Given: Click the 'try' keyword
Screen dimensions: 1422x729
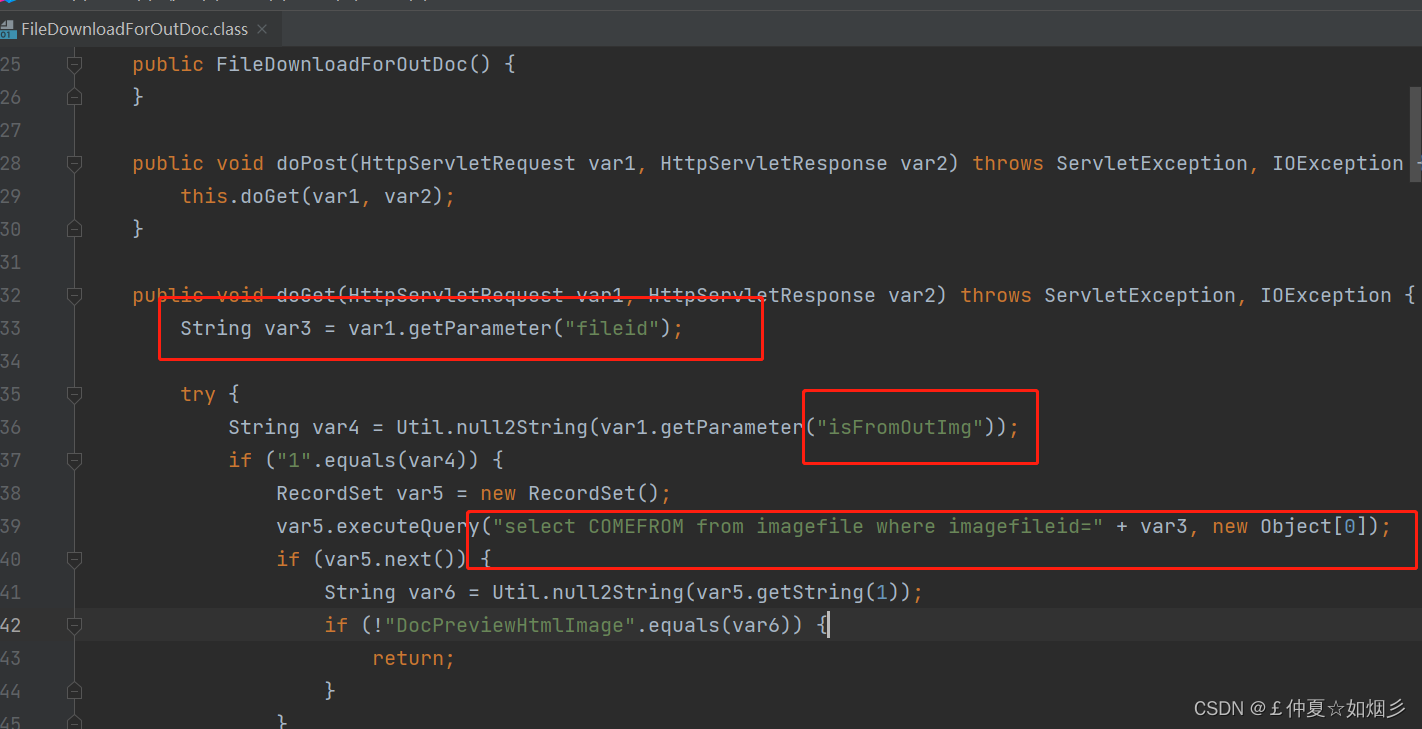Looking at the screenshot, I should click(198, 394).
